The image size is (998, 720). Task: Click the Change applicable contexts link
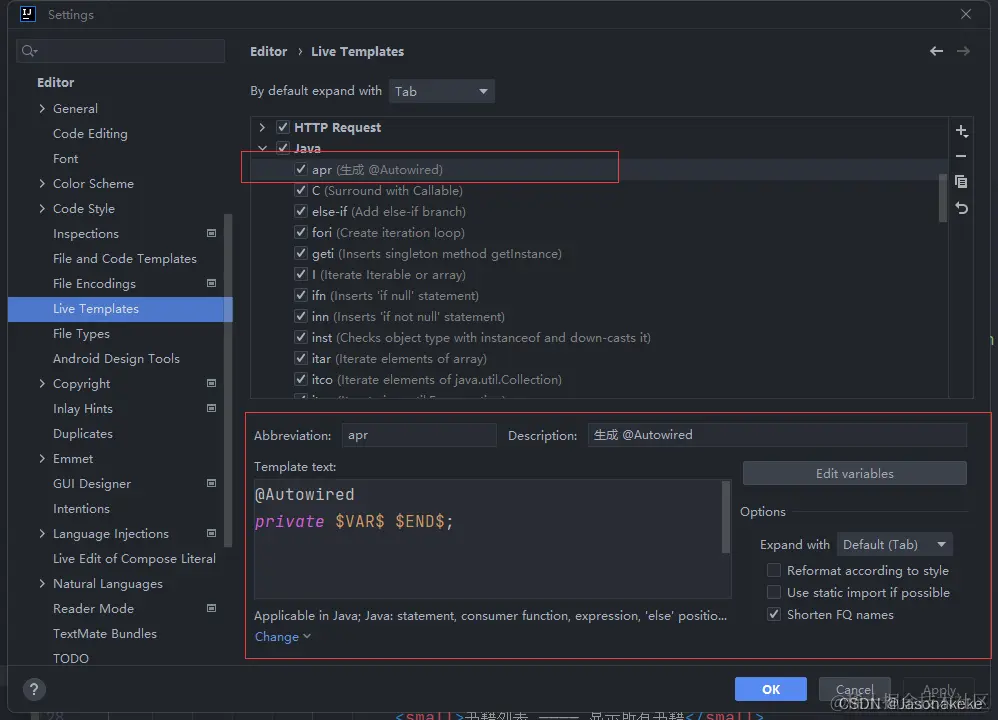pyautogui.click(x=283, y=637)
